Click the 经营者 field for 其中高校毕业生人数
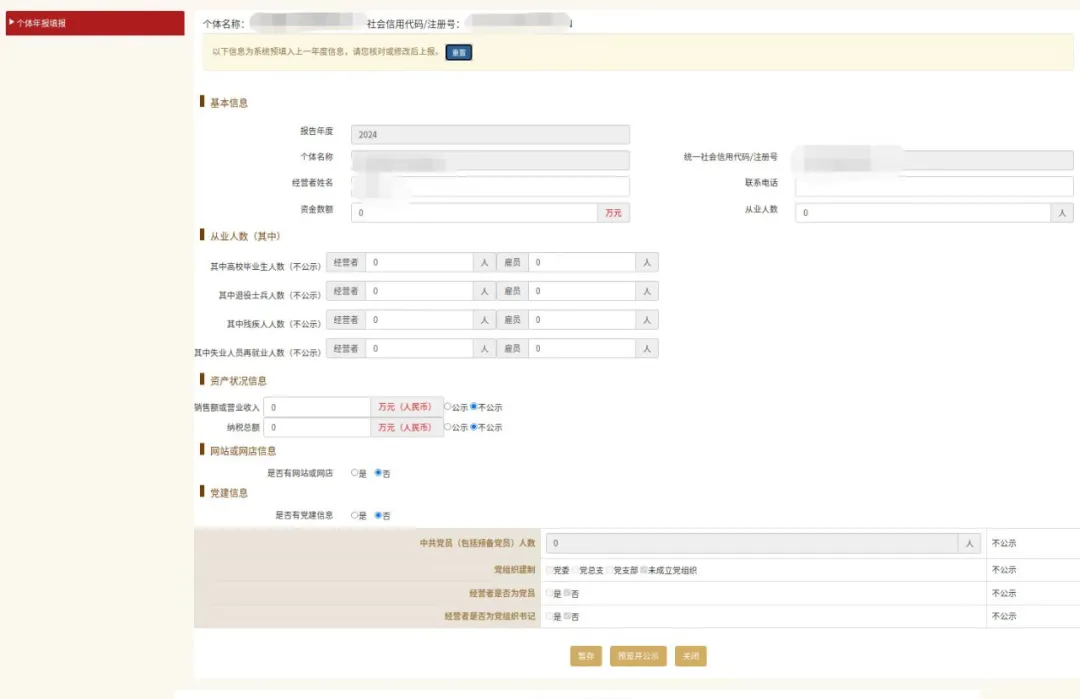 [x=420, y=261]
